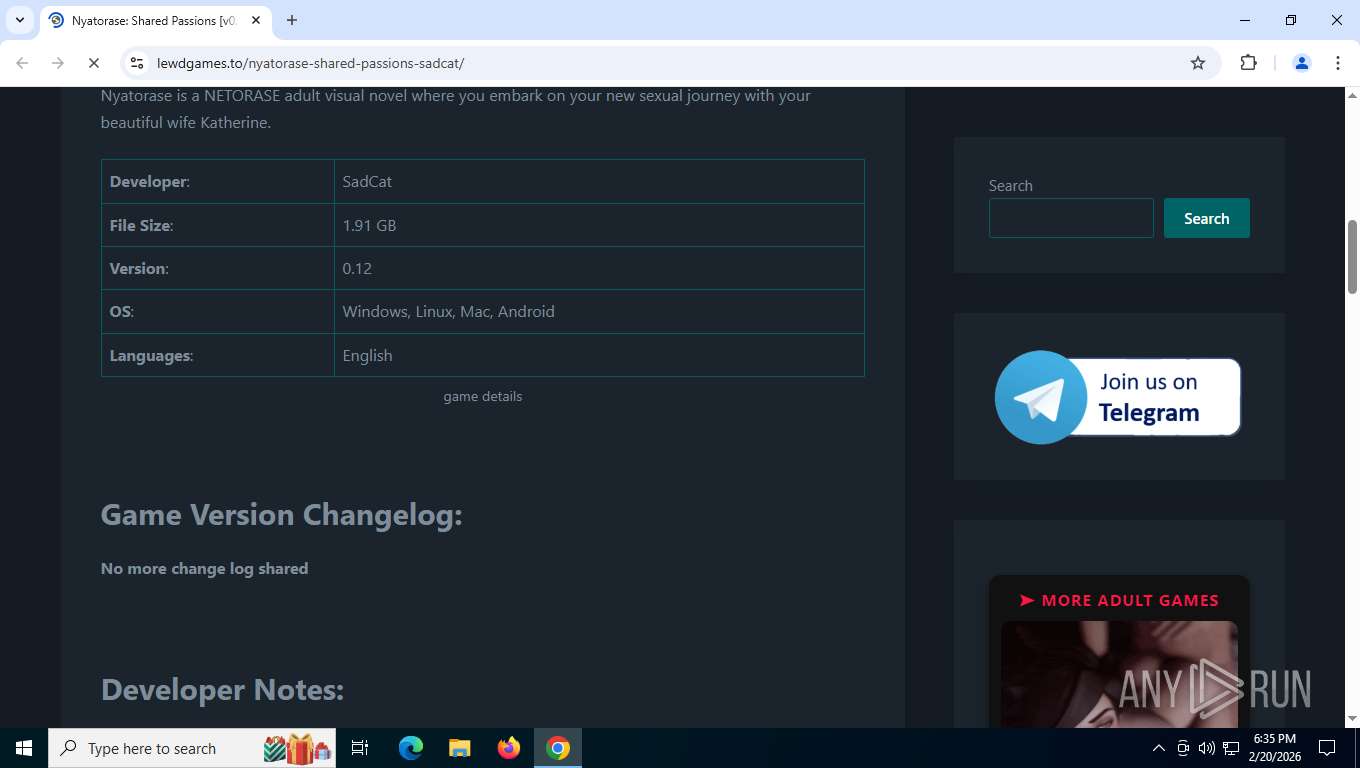Click the browser forward arrow
1360x768 pixels.
click(x=58, y=63)
